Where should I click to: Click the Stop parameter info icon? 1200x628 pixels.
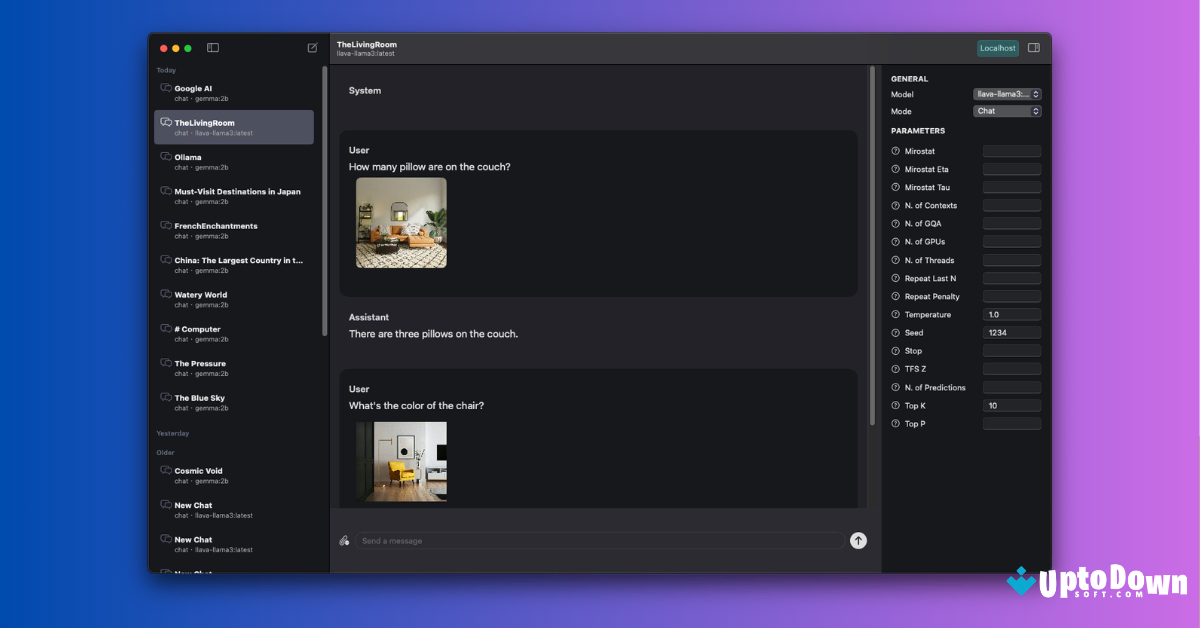[897, 350]
